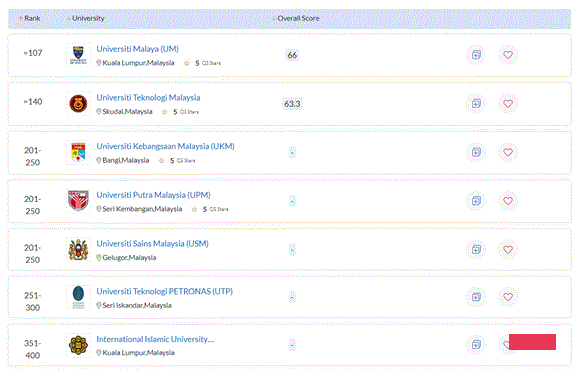
Task: Click rank =140 text
Action: 33,102
